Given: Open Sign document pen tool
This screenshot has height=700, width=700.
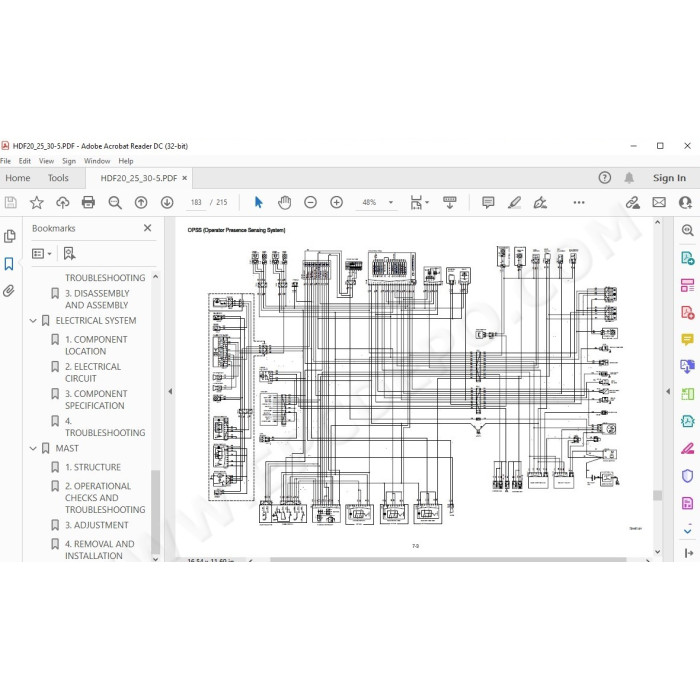Looking at the screenshot, I should (x=540, y=203).
